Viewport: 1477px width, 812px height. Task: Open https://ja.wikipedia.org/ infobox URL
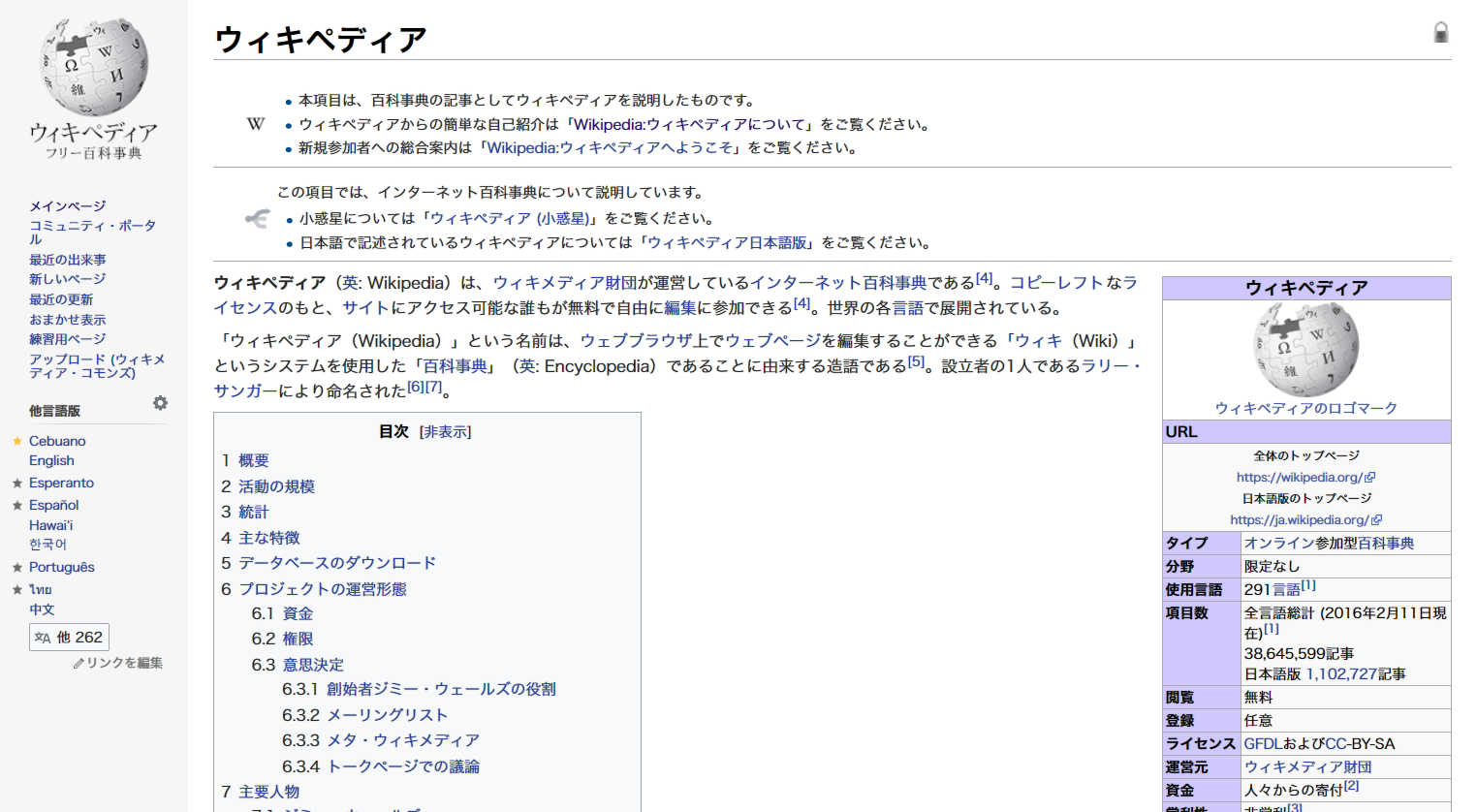click(1300, 520)
